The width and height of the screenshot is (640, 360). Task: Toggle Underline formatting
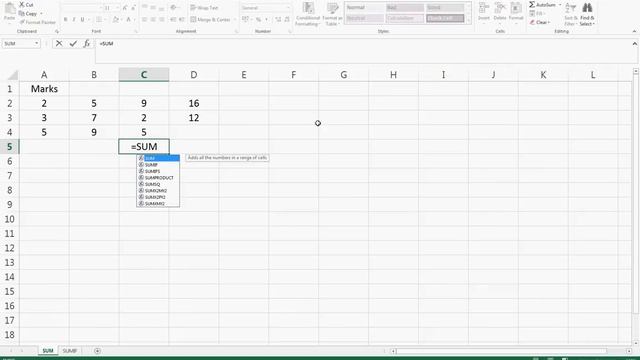82,20
